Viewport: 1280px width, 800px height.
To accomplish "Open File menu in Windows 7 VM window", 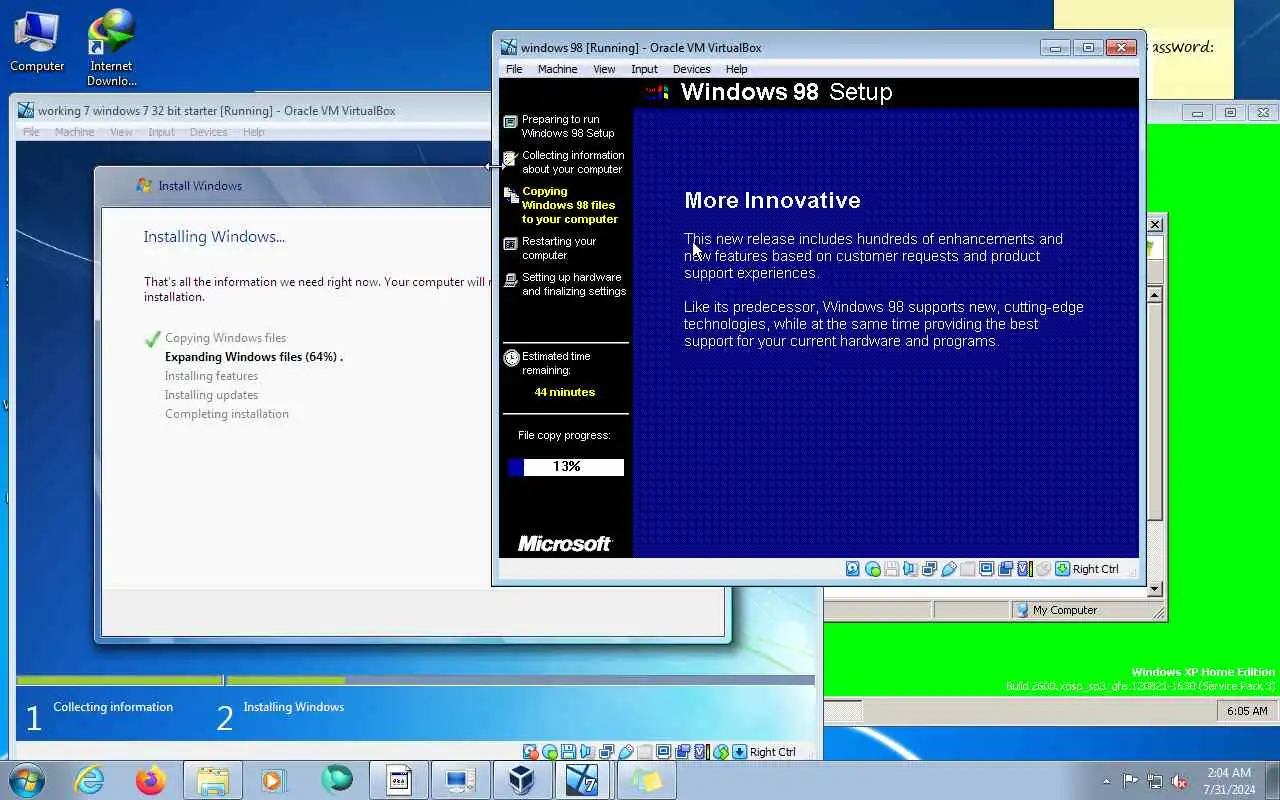I will click(x=31, y=132).
